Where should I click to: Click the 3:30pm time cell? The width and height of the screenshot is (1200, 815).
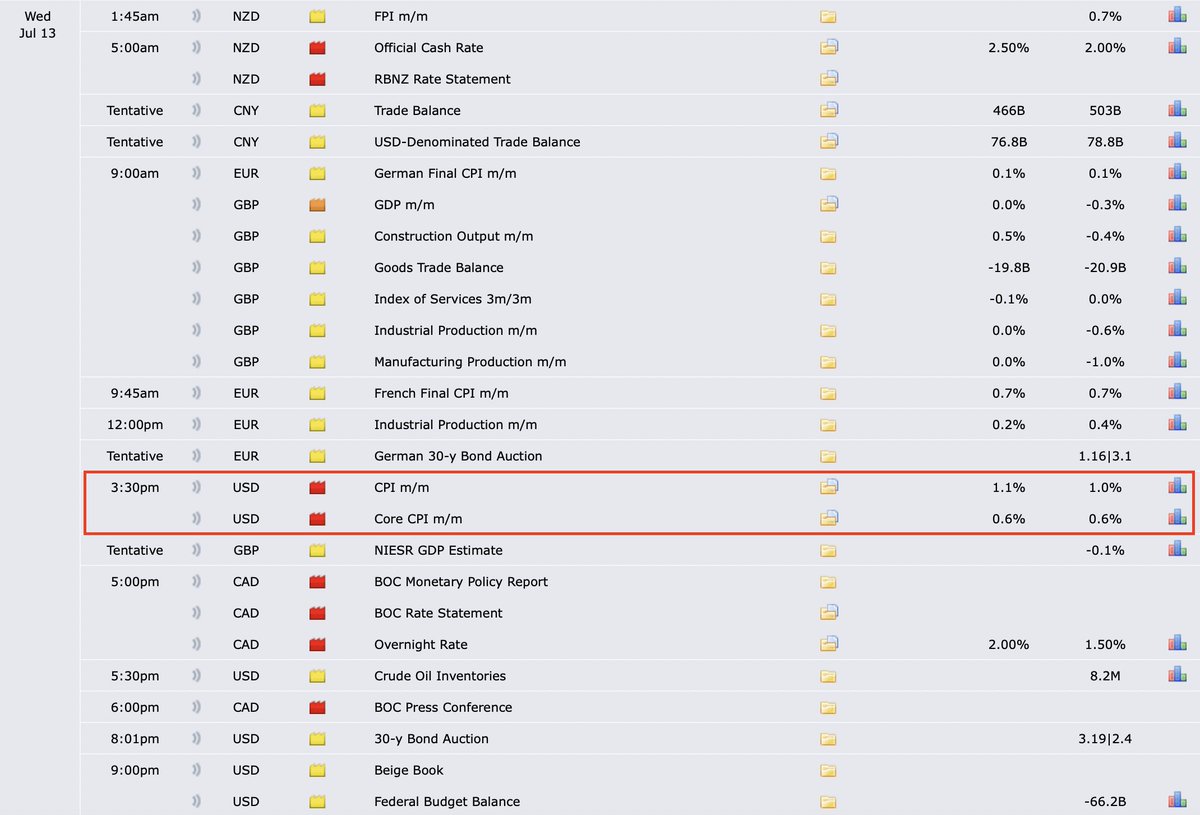point(135,487)
